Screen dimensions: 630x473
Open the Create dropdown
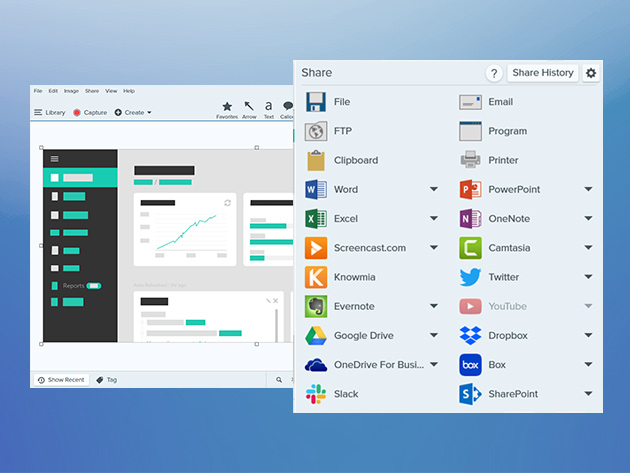[x=133, y=113]
